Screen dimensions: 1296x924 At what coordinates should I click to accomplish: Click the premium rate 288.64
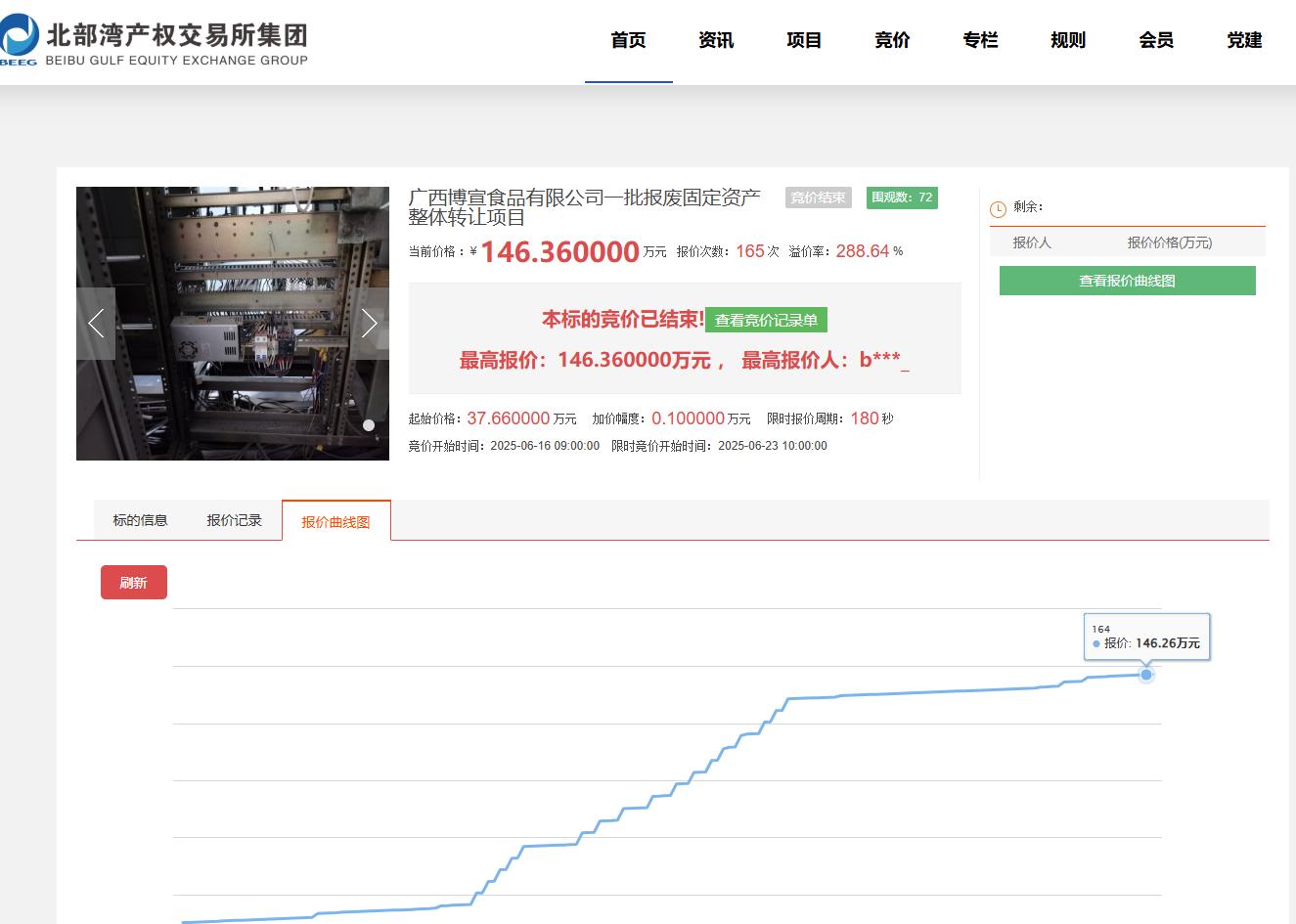[863, 251]
